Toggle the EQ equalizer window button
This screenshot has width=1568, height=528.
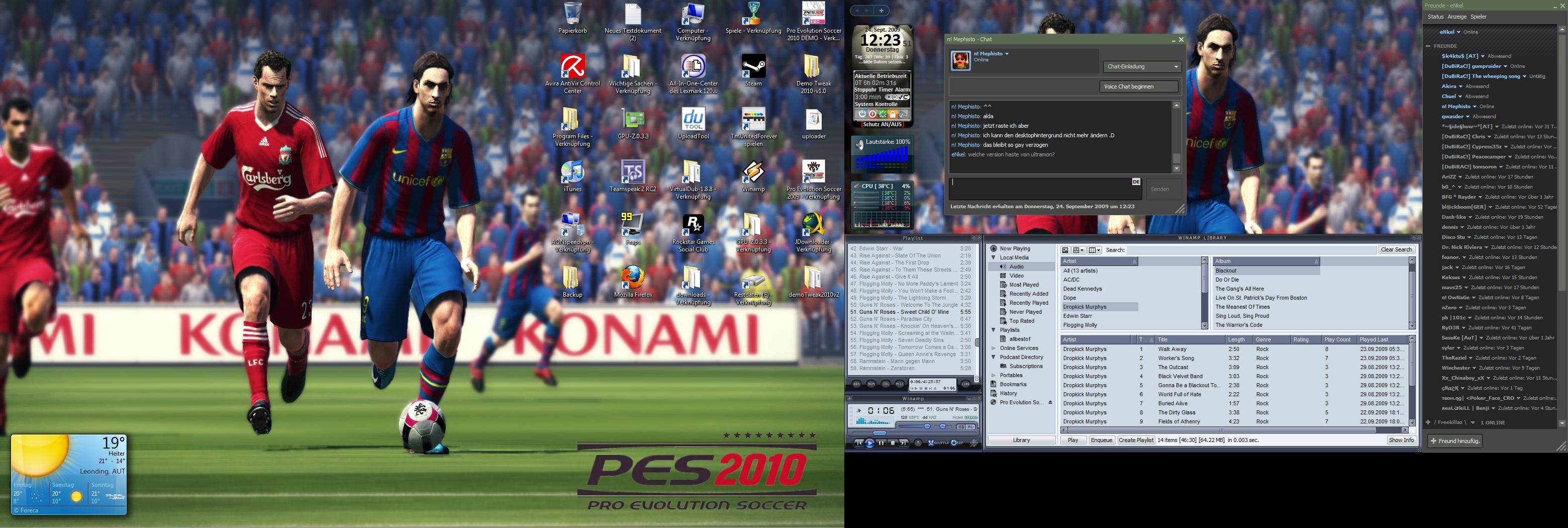point(960,427)
